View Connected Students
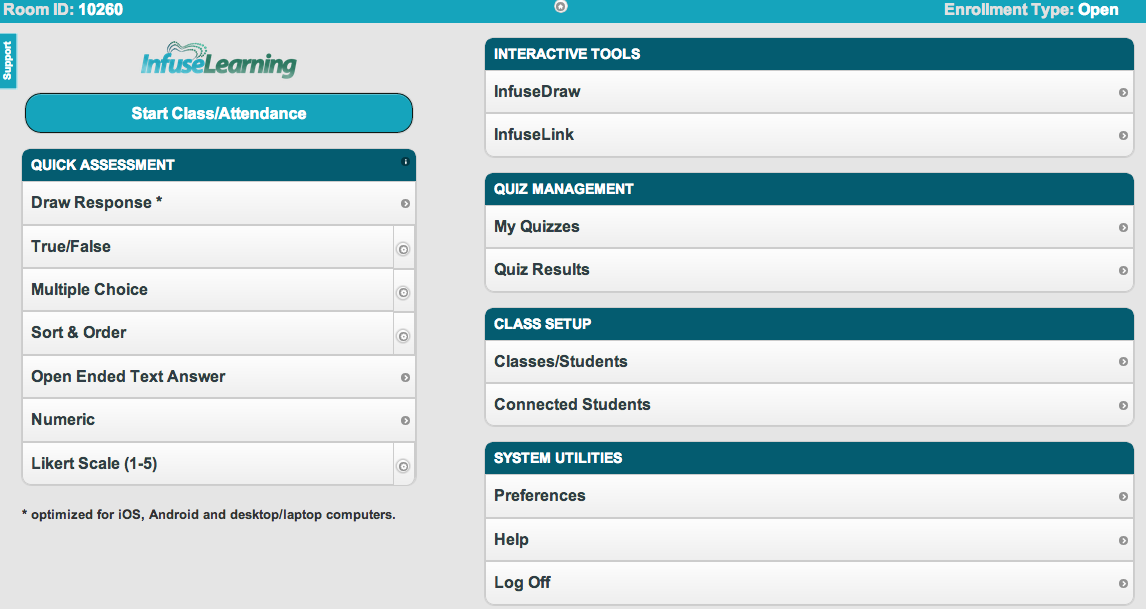 [x=809, y=405]
